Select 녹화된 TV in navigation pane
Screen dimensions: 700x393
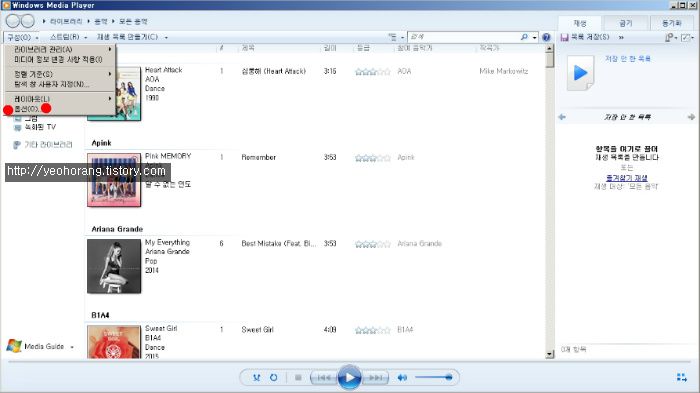[x=40, y=127]
